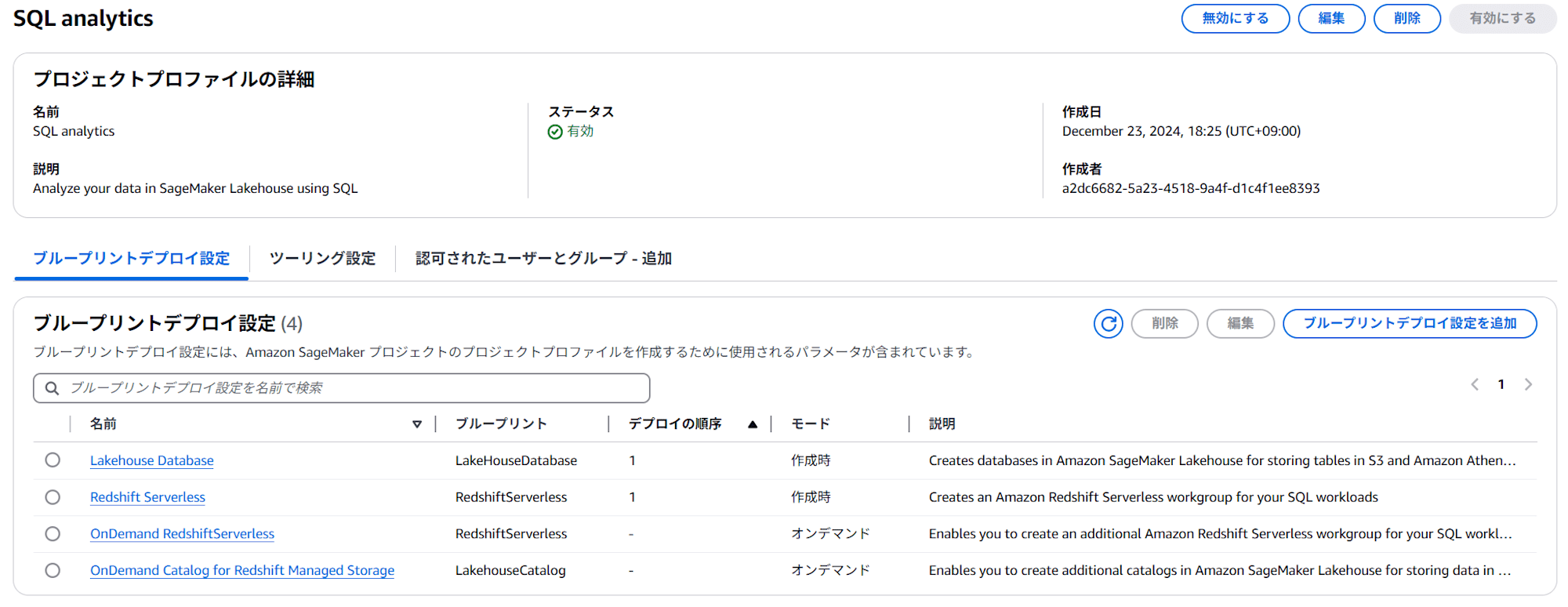Click the 説明 column header
The height and width of the screenshot is (607, 1568).
point(942,424)
